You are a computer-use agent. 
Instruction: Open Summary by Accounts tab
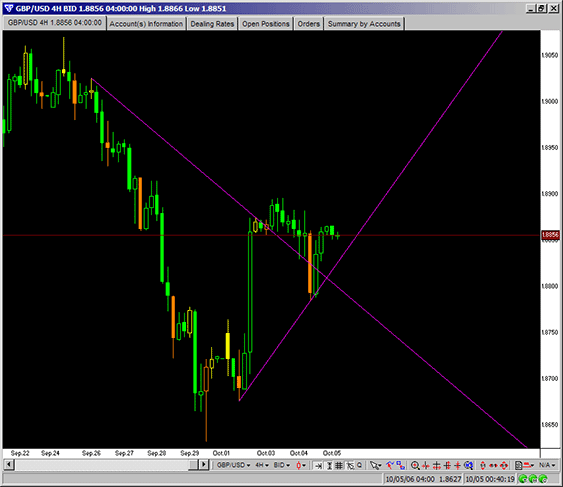click(x=364, y=24)
